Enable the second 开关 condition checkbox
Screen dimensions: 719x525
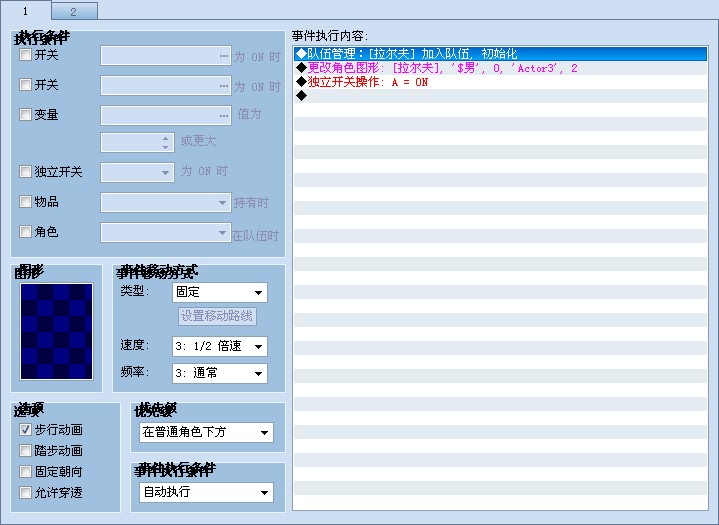(25, 85)
